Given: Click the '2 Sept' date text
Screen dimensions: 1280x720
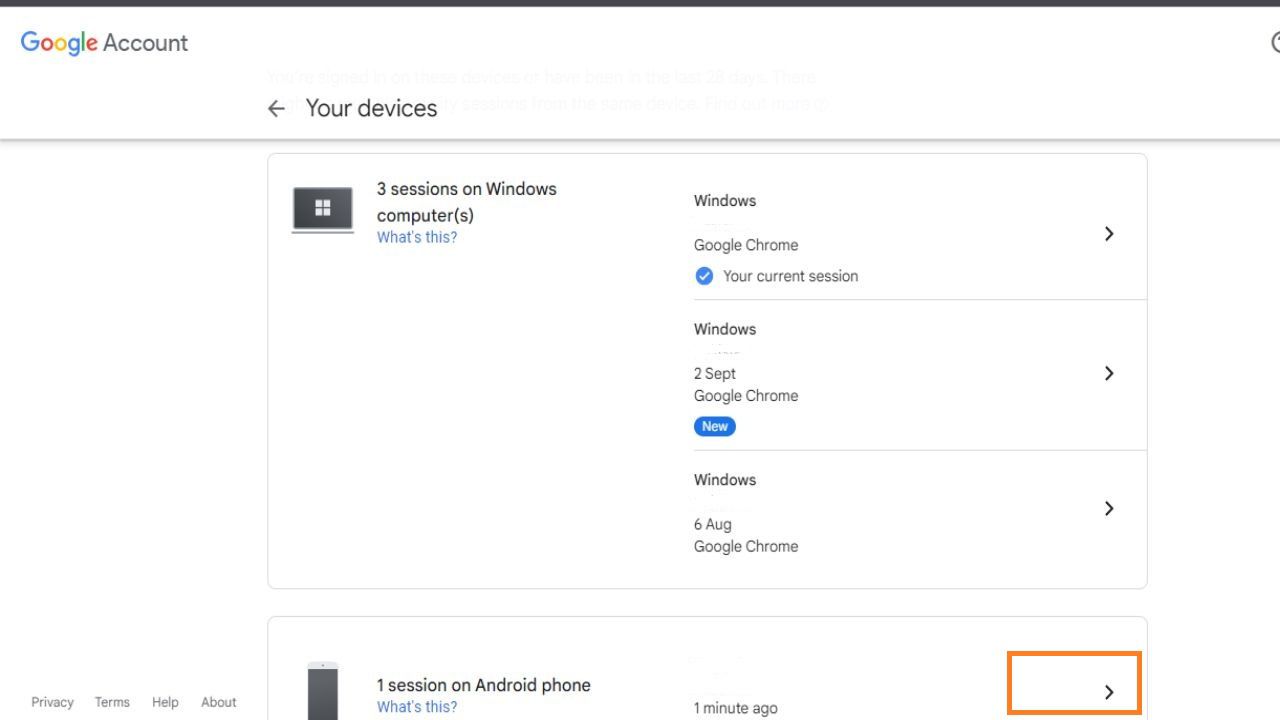Looking at the screenshot, I should tap(715, 373).
